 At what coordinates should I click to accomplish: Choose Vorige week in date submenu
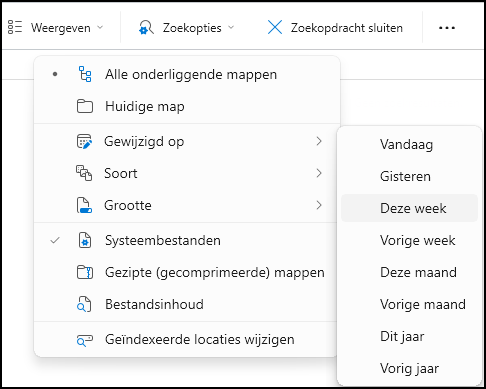pyautogui.click(x=409, y=240)
